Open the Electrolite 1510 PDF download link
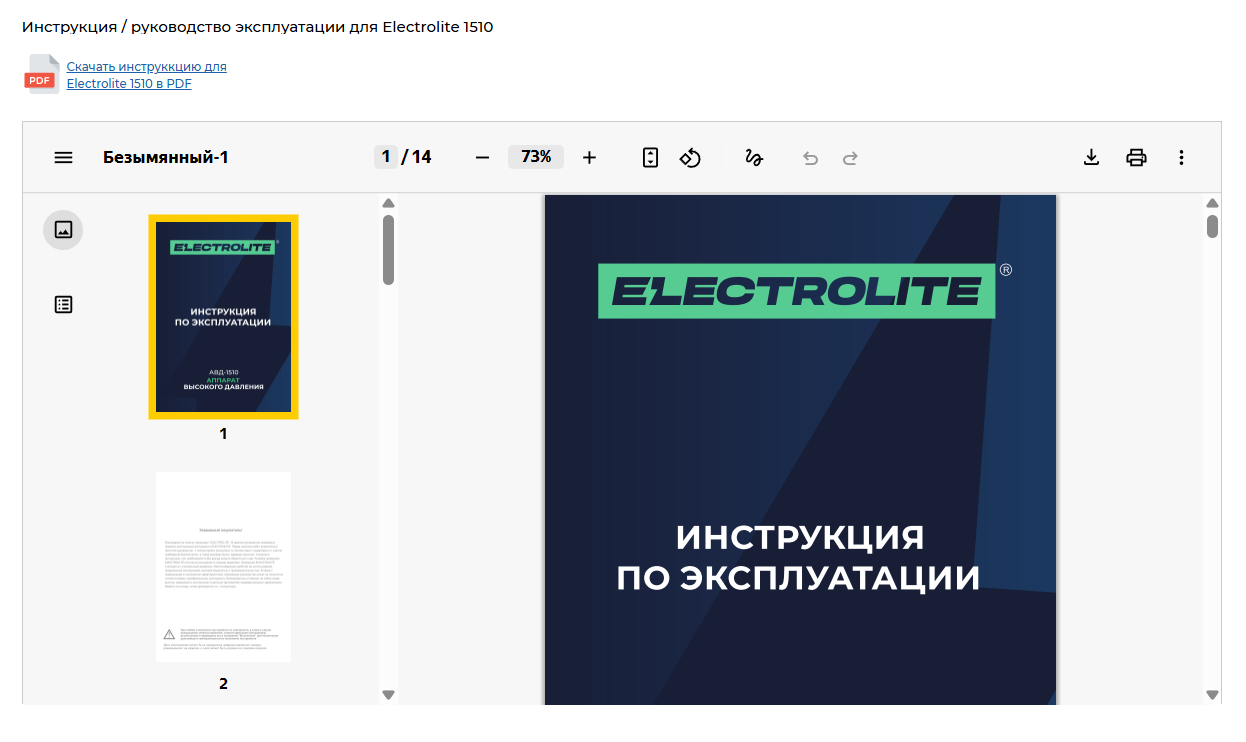This screenshot has height=742, width=1246. (x=146, y=75)
